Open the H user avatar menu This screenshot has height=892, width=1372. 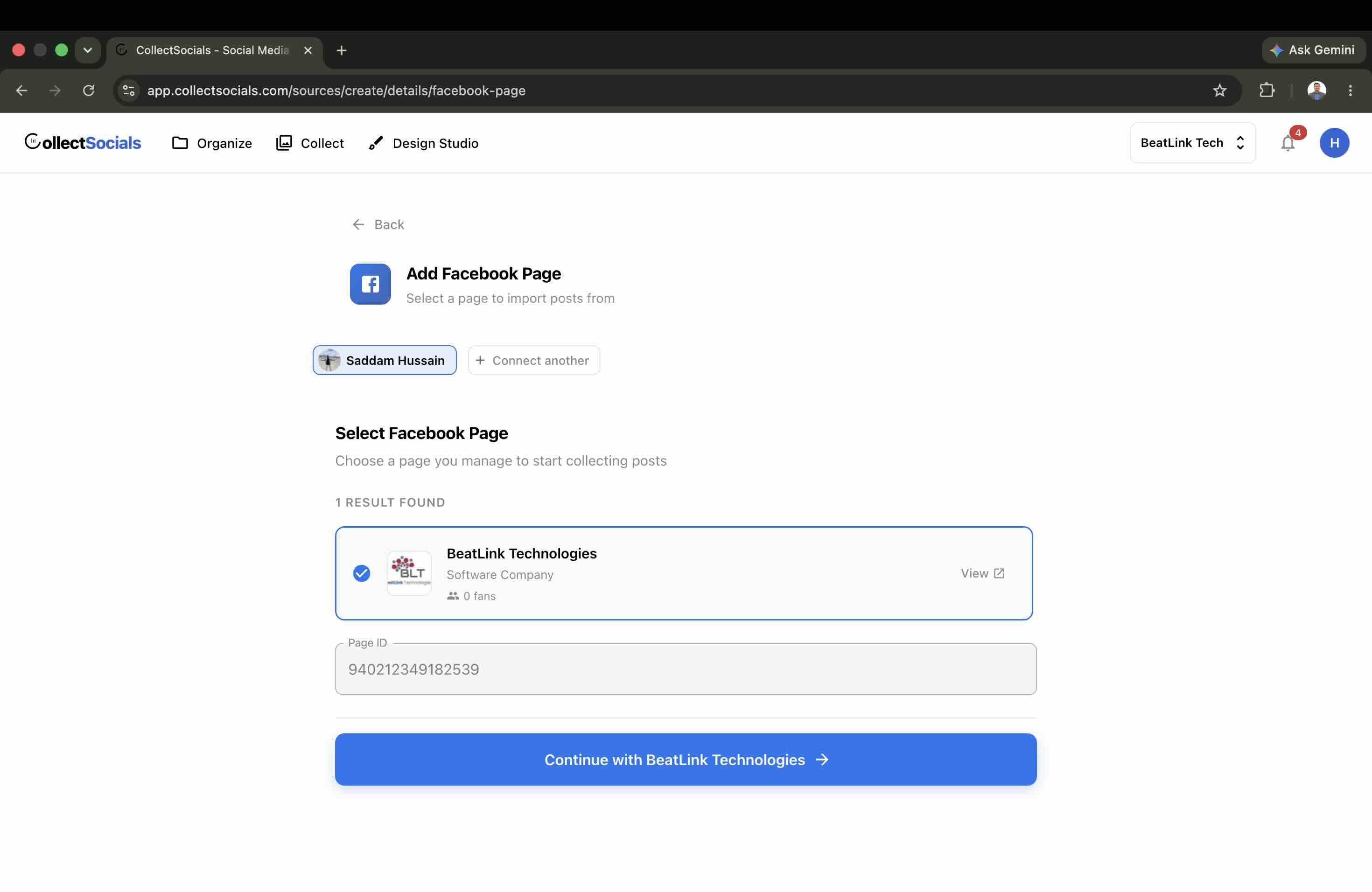(x=1334, y=143)
